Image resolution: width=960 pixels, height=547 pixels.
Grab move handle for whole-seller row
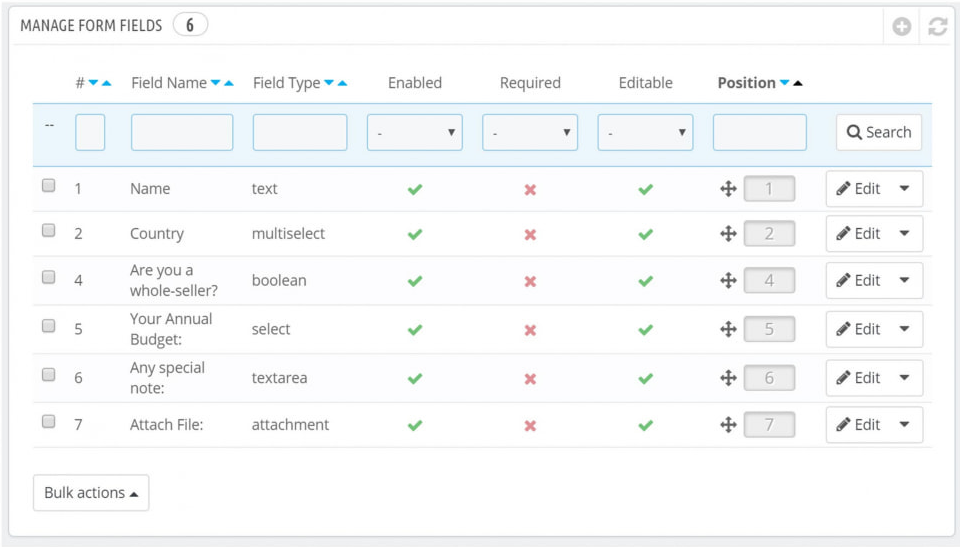(x=728, y=280)
